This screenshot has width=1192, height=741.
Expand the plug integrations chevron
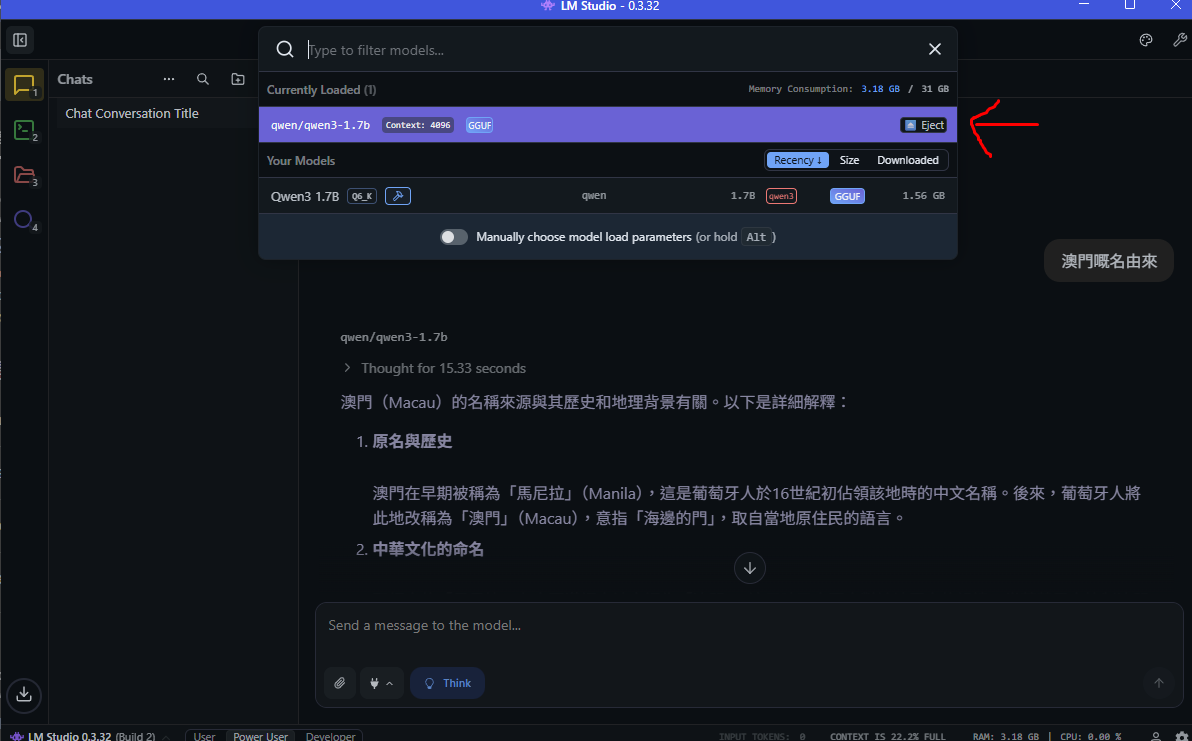390,683
